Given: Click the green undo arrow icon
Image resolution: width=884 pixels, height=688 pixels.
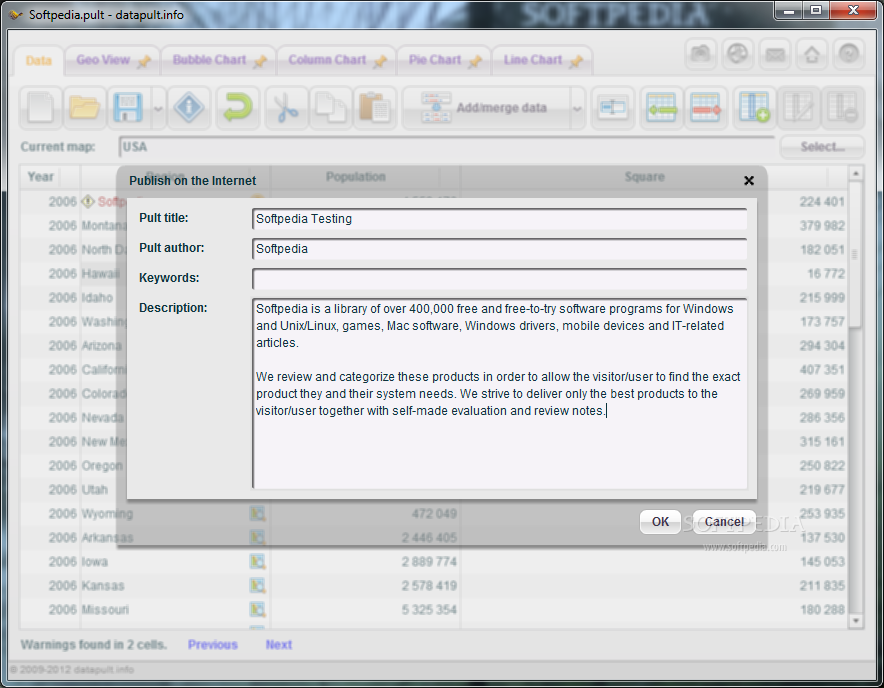Looking at the screenshot, I should coord(237,107).
